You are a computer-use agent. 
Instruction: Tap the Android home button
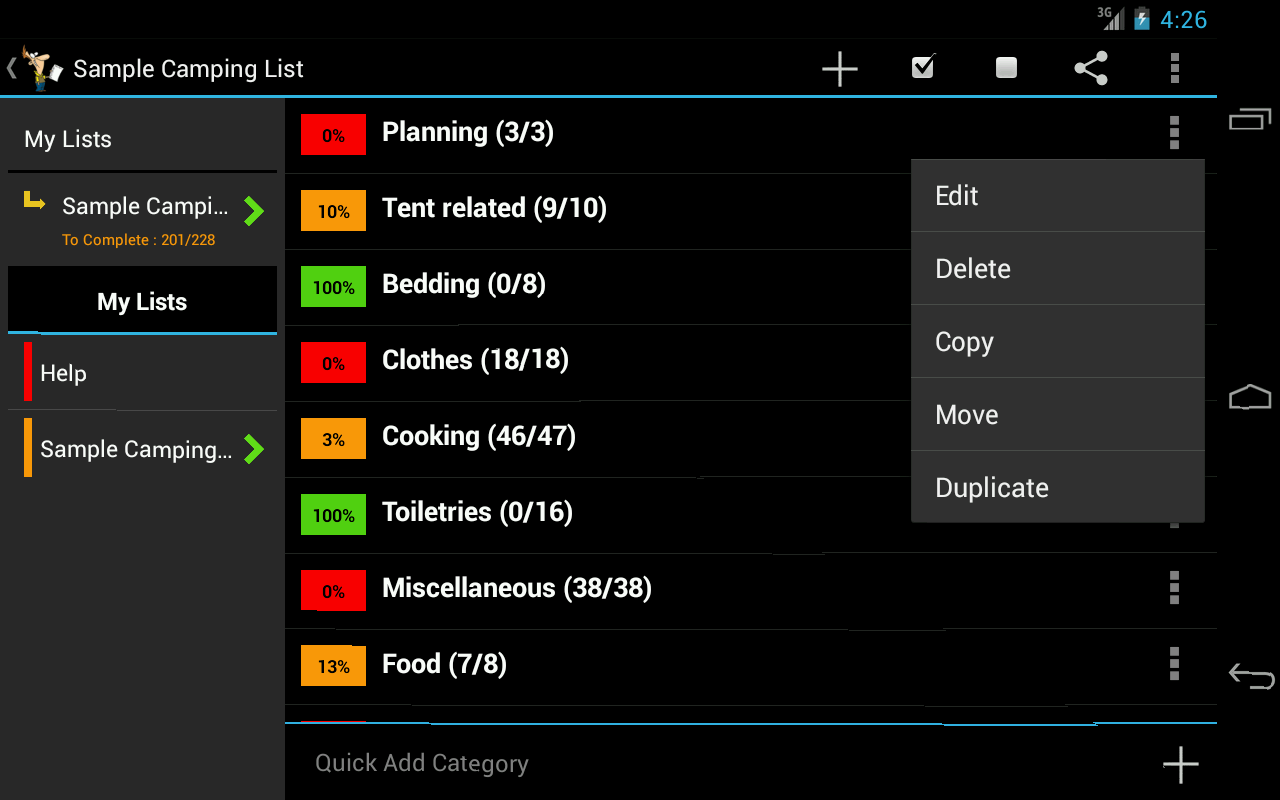[x=1250, y=397]
